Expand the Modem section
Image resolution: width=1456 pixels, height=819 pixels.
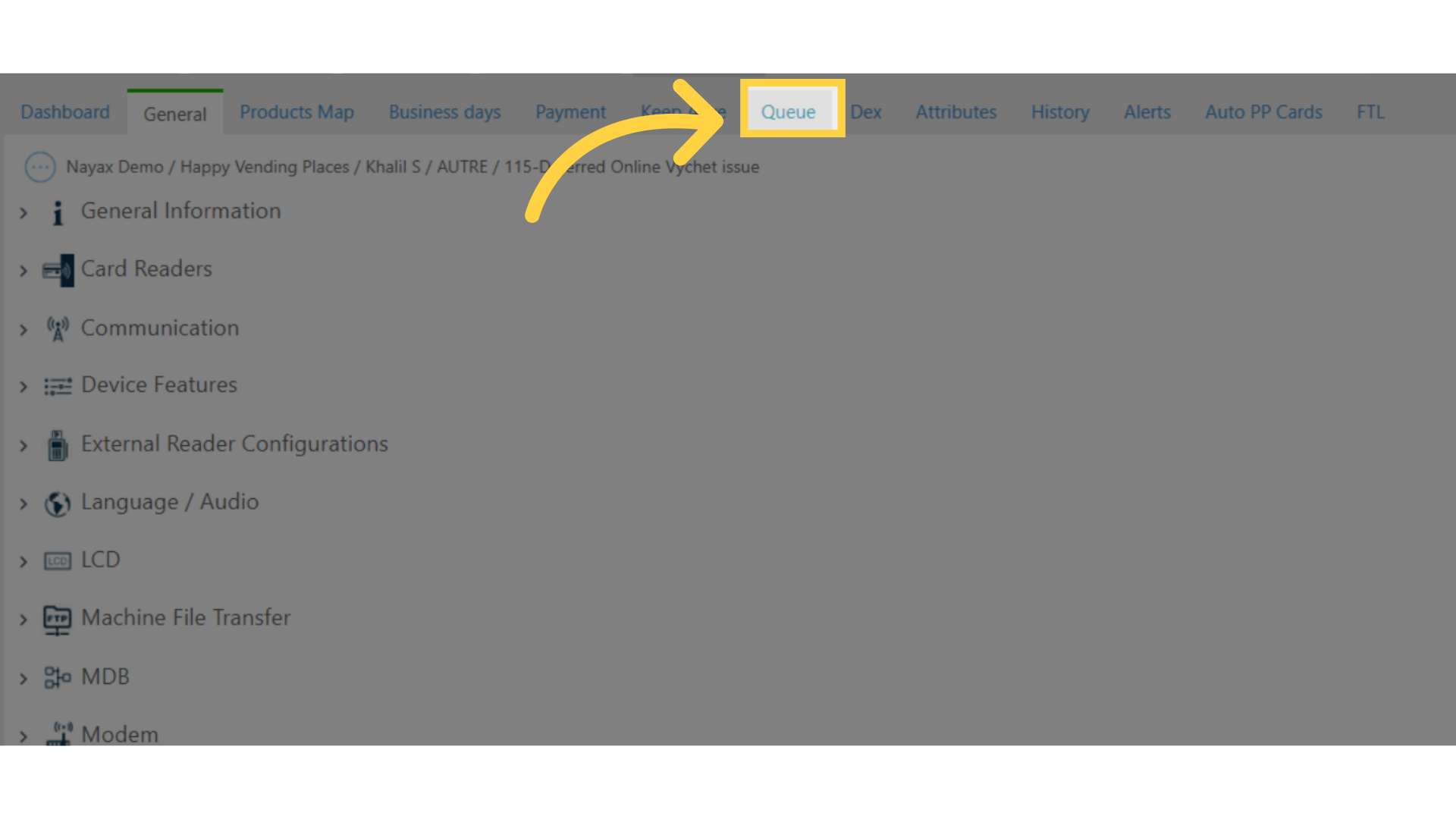[x=25, y=734]
